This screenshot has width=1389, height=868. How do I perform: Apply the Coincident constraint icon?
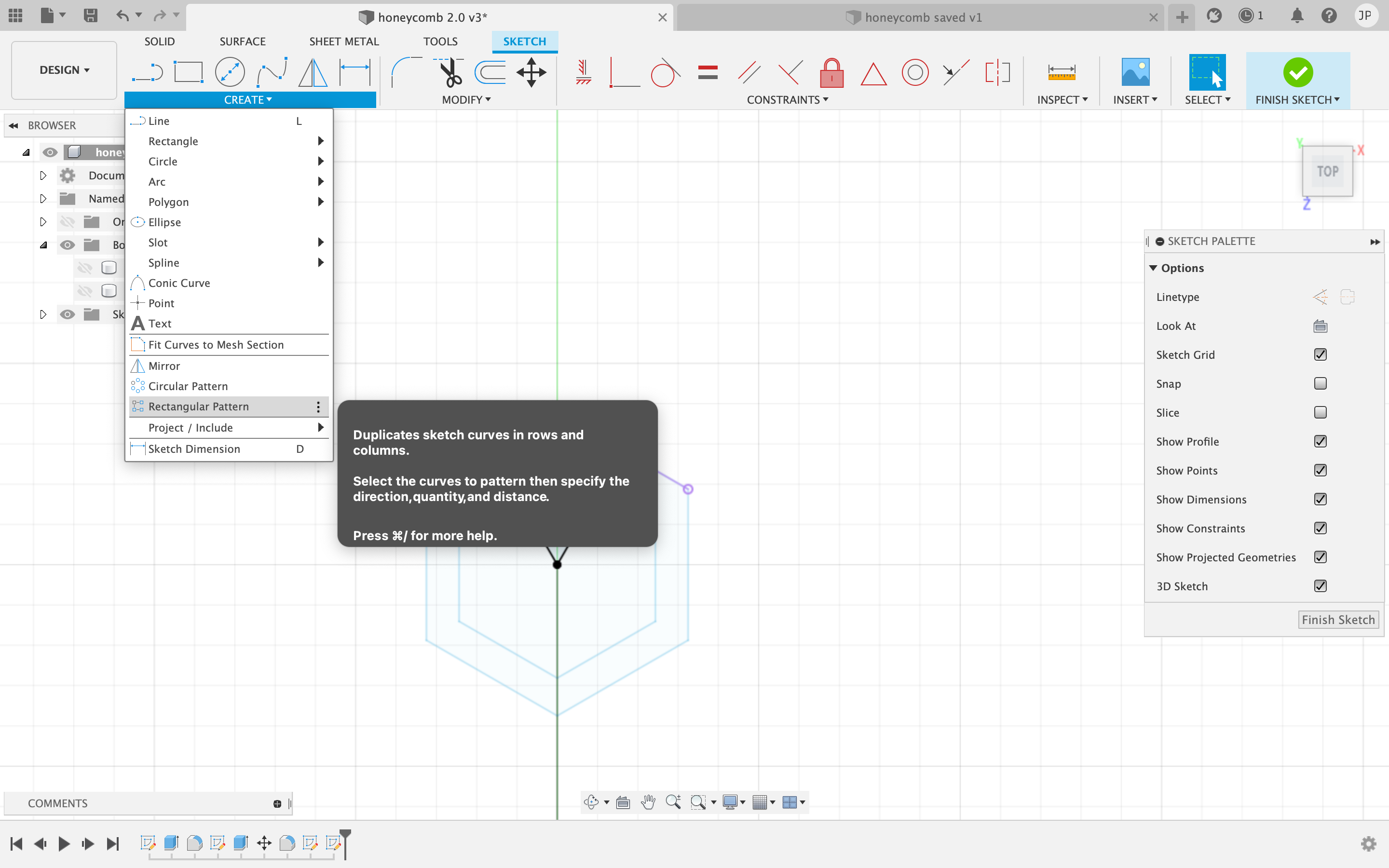pos(624,73)
